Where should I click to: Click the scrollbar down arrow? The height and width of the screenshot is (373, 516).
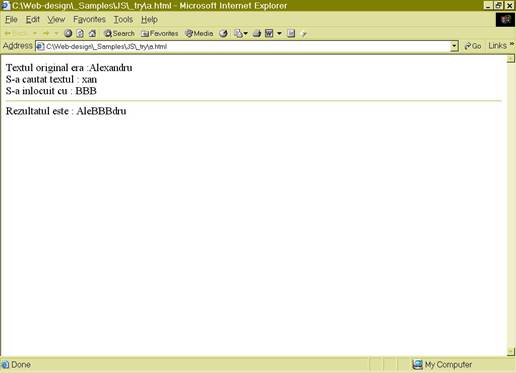511,351
